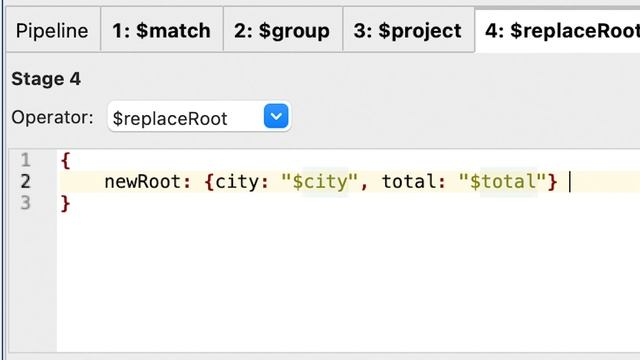The width and height of the screenshot is (640, 360).
Task: Open the Operator dropdown showing $replaceRoot
Action: (199, 117)
